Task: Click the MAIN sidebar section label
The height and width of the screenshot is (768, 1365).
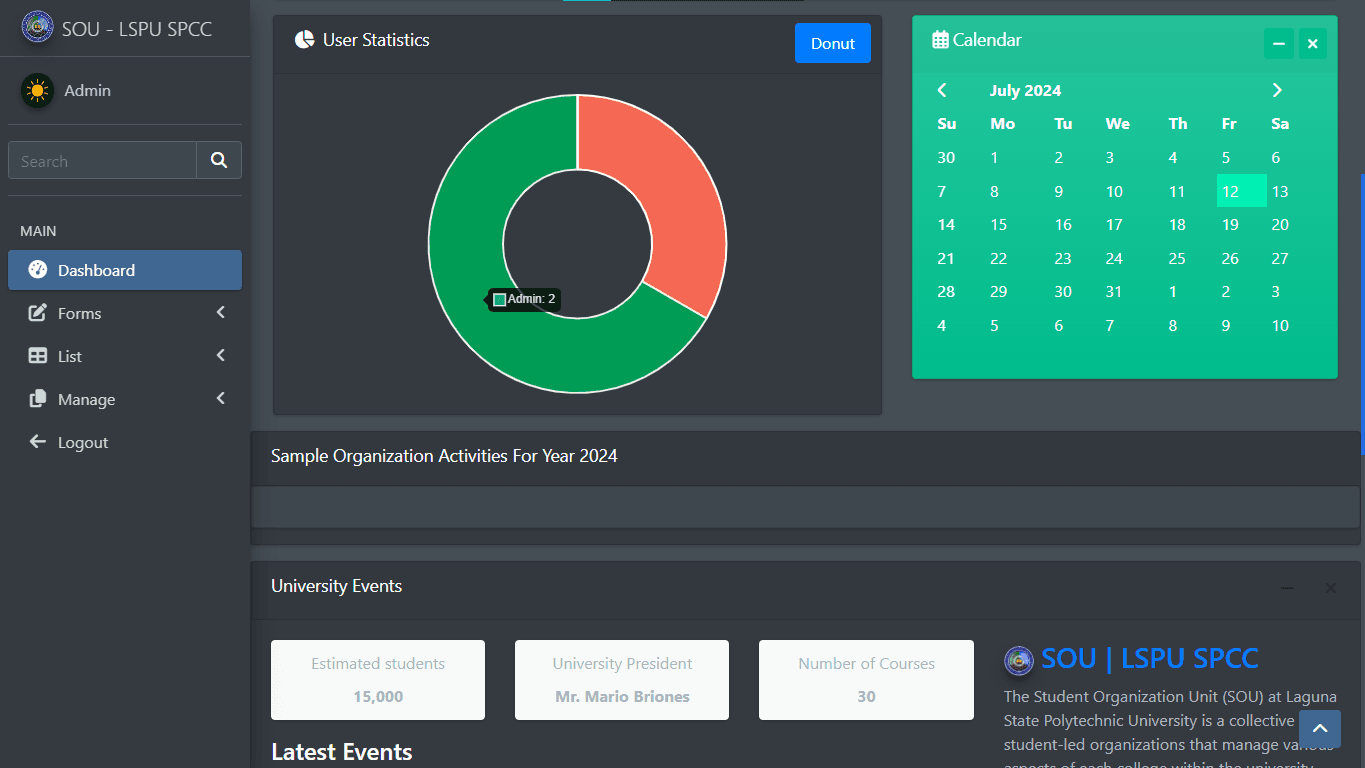Action: pyautogui.click(x=38, y=231)
